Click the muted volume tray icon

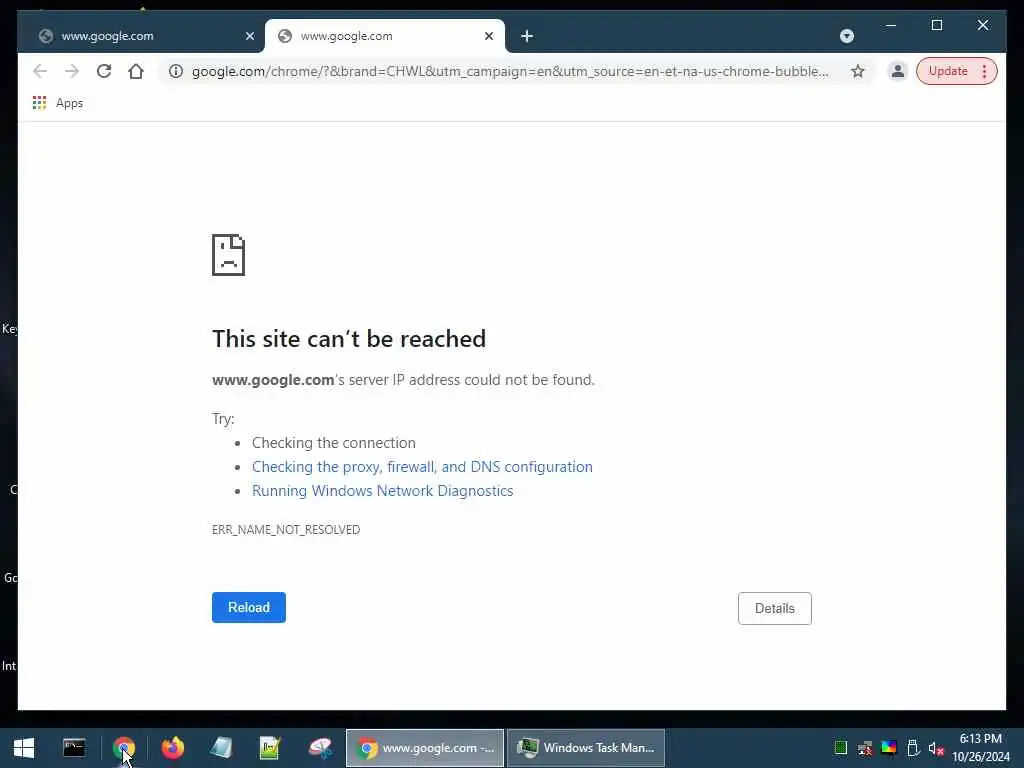coord(936,748)
